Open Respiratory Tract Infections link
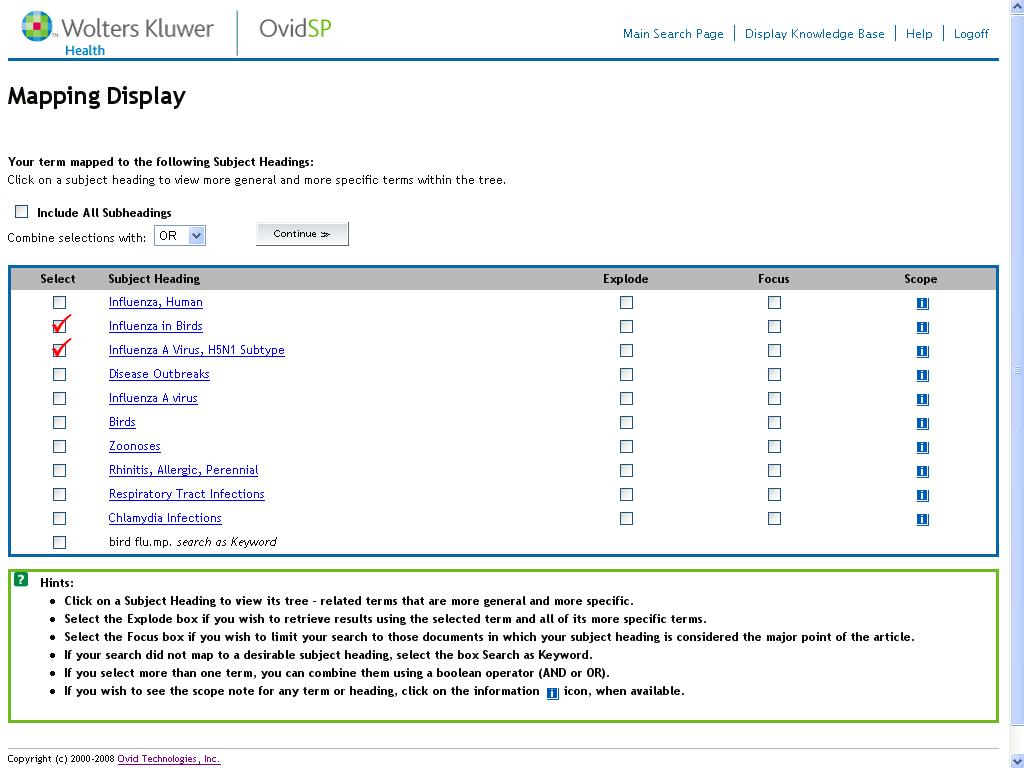The image size is (1024, 768). 187,494
